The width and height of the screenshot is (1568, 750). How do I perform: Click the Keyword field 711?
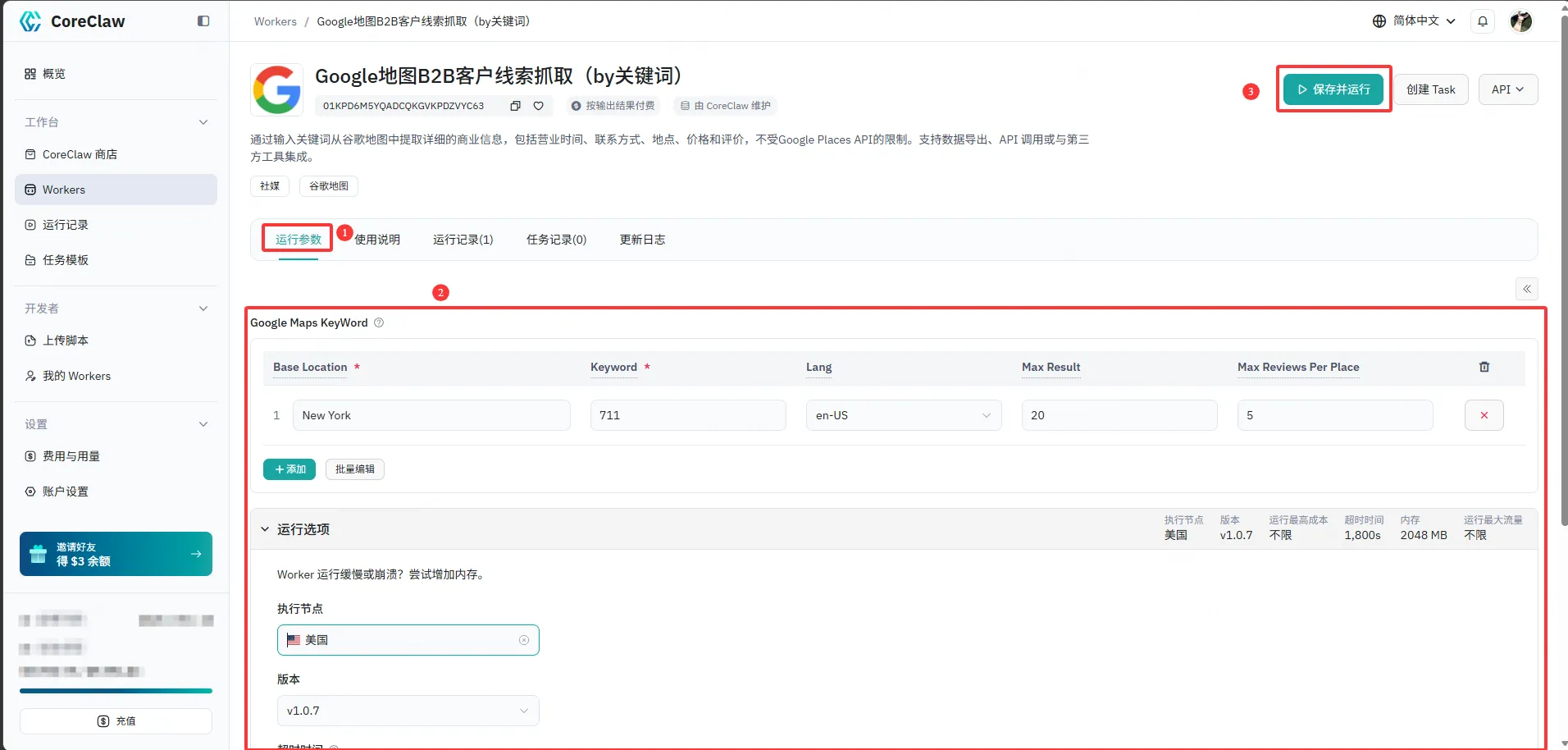coord(688,415)
